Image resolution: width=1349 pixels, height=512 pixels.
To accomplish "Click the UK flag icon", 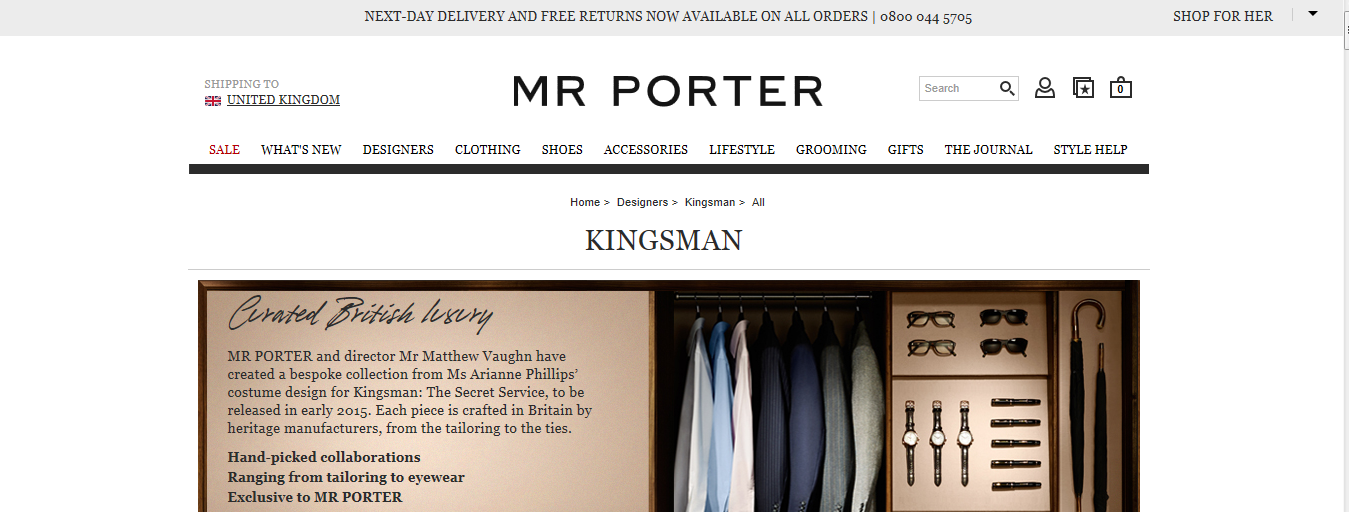I will pyautogui.click(x=213, y=101).
